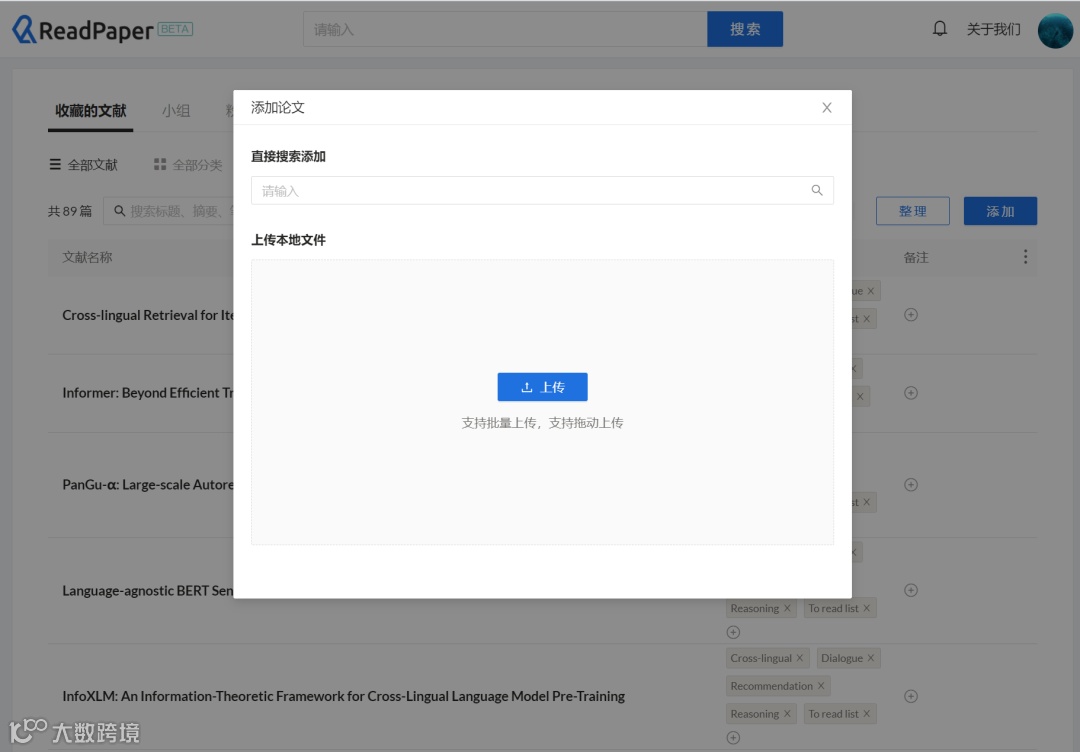This screenshot has width=1080, height=752.
Task: Close the 添加论文 dialog
Action: pyautogui.click(x=827, y=107)
